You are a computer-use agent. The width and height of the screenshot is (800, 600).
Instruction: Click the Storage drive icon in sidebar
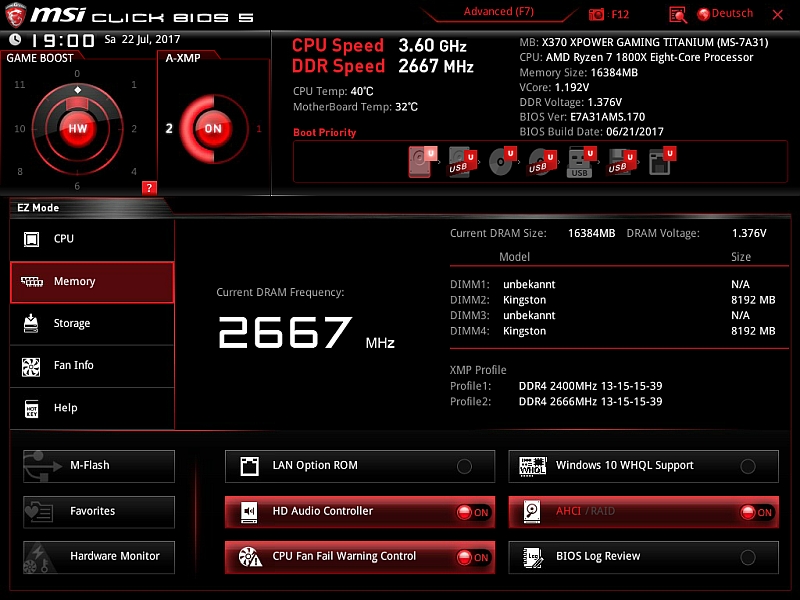pyautogui.click(x=31, y=323)
